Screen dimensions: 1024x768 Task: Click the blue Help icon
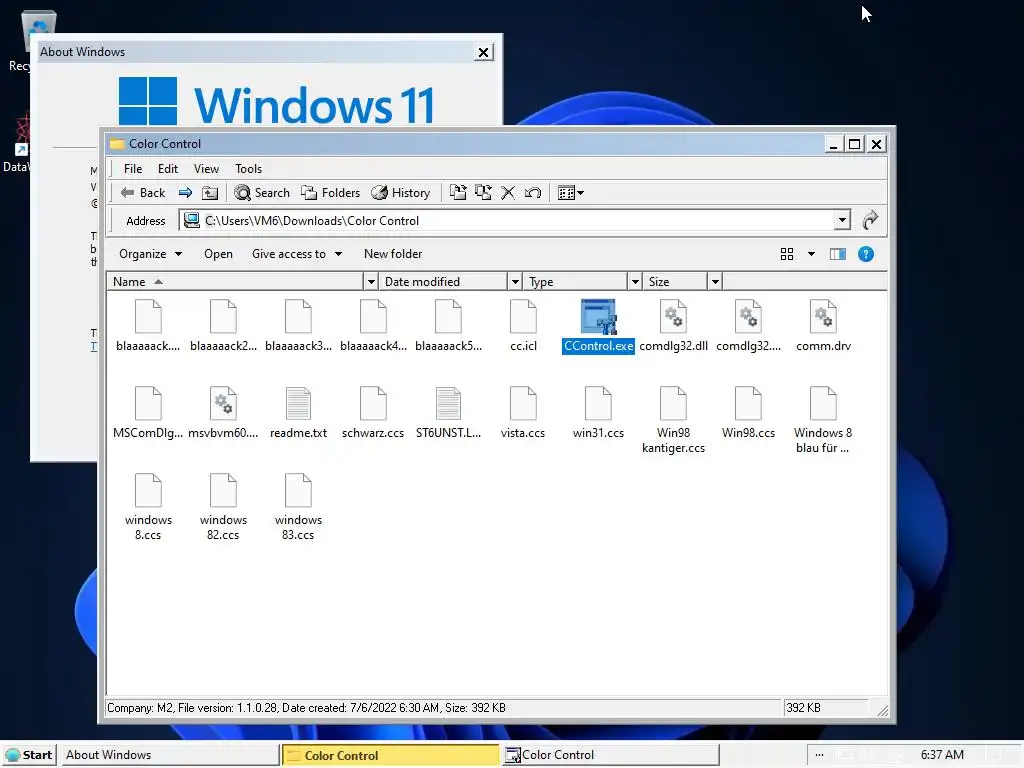pyautogui.click(x=866, y=254)
